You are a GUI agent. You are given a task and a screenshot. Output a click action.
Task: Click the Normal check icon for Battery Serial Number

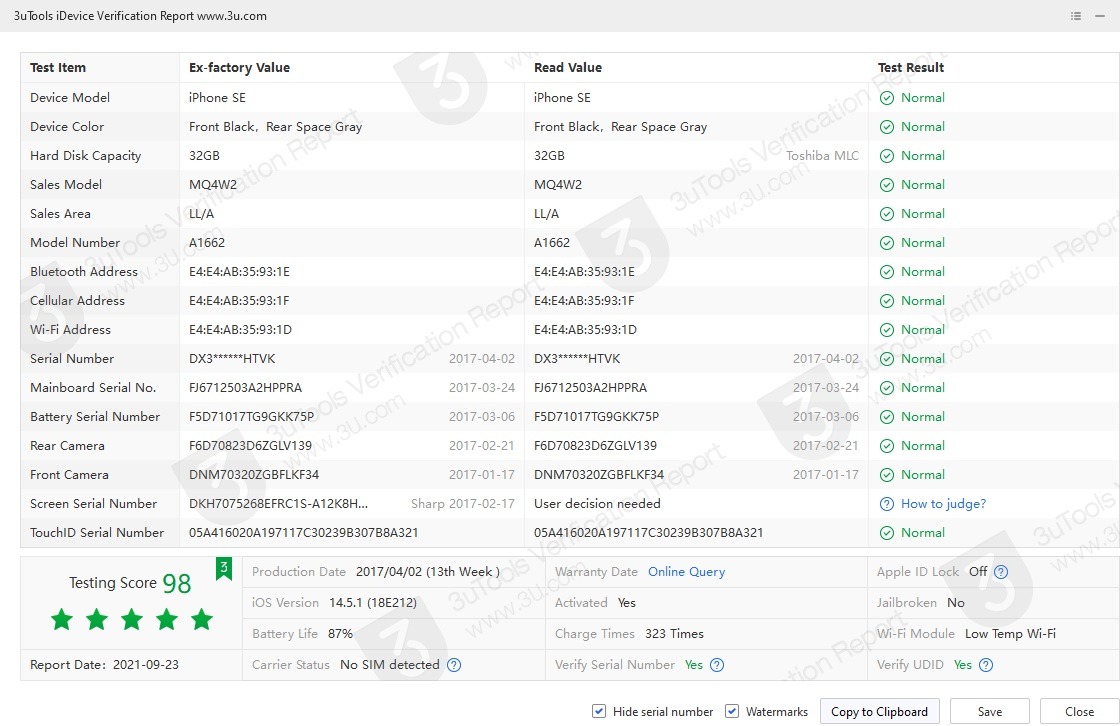886,417
